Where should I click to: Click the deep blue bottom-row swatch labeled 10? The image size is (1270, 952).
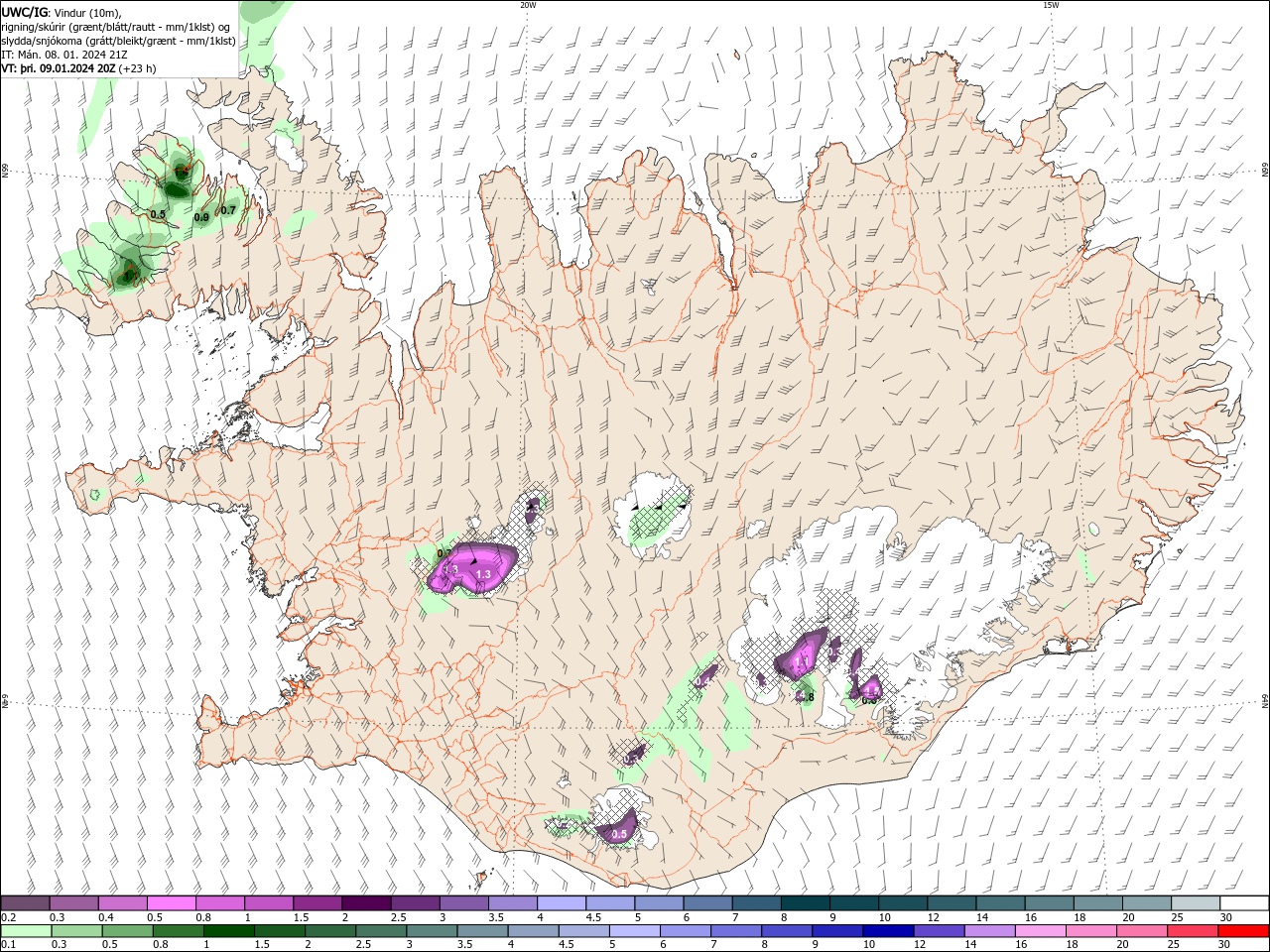[889, 931]
